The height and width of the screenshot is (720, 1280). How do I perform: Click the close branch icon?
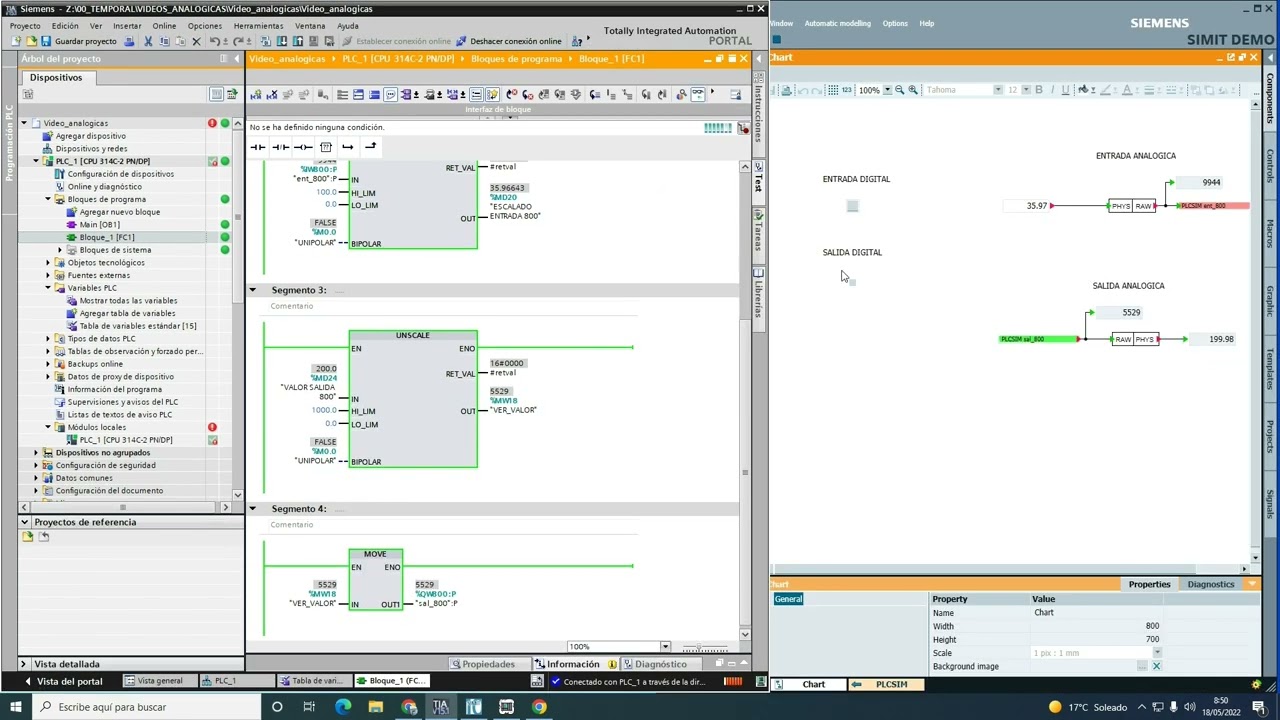370,147
